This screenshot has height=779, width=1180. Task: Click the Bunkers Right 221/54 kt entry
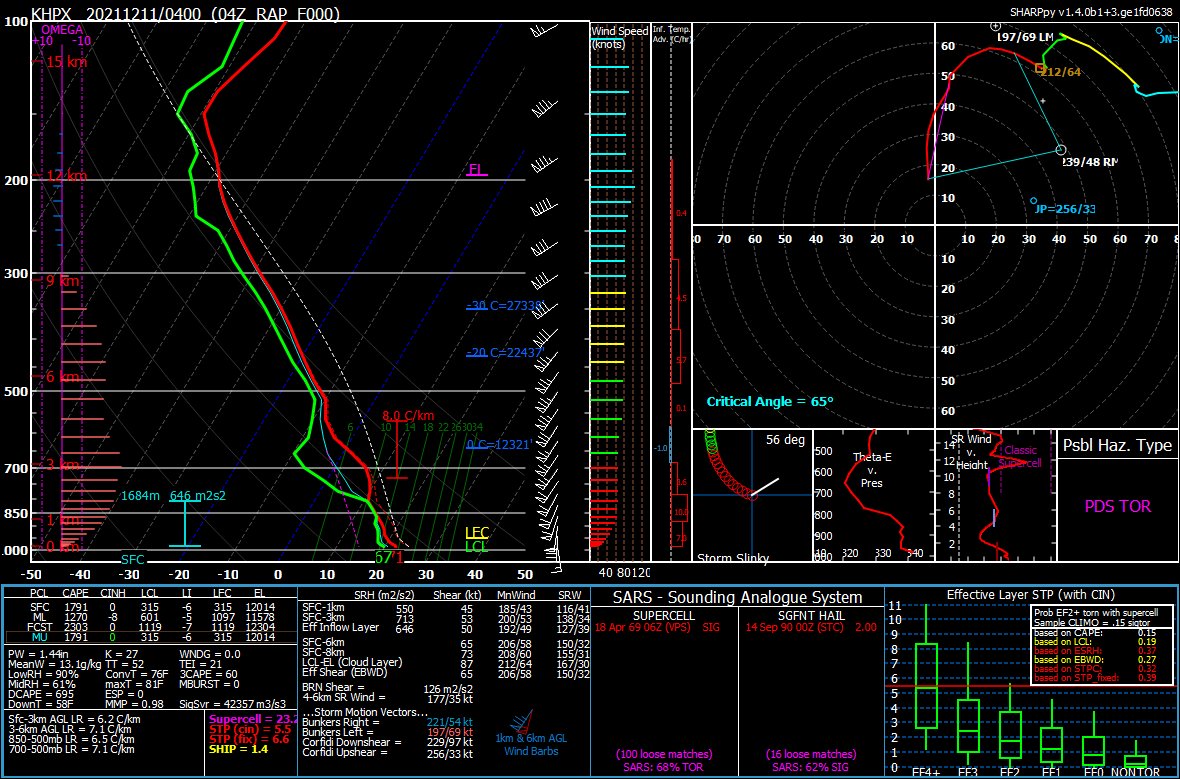click(x=388, y=722)
